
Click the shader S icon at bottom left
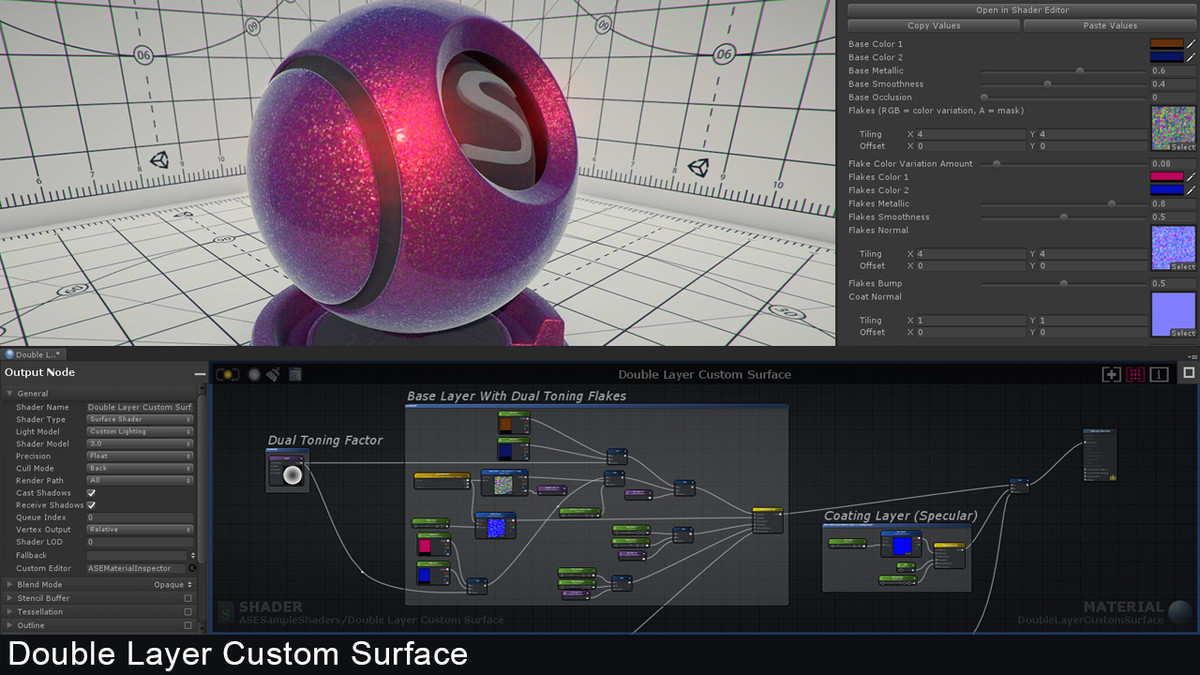point(226,612)
